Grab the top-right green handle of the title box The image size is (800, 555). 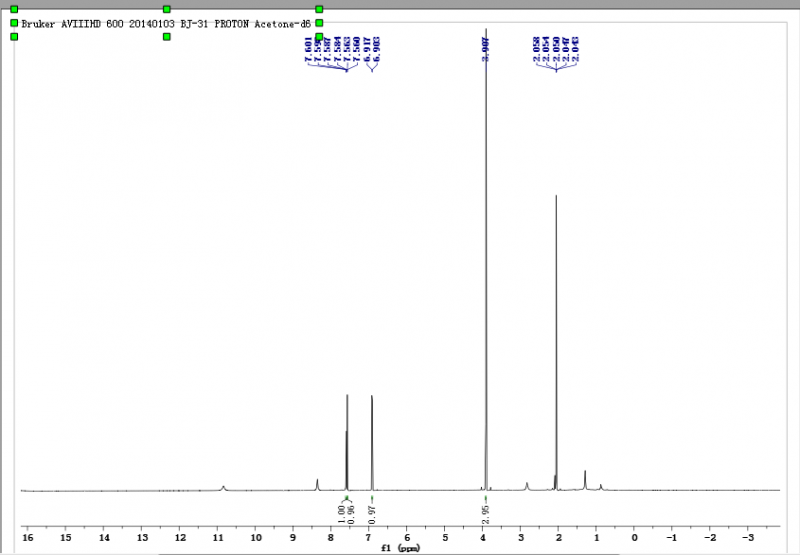pos(319,9)
